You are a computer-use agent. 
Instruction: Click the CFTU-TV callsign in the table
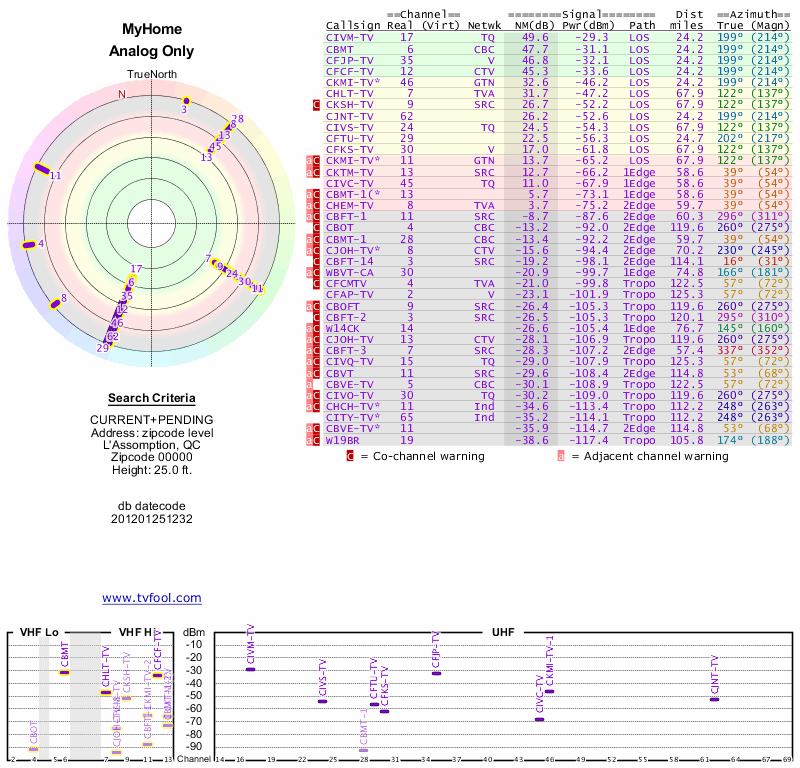(350, 138)
